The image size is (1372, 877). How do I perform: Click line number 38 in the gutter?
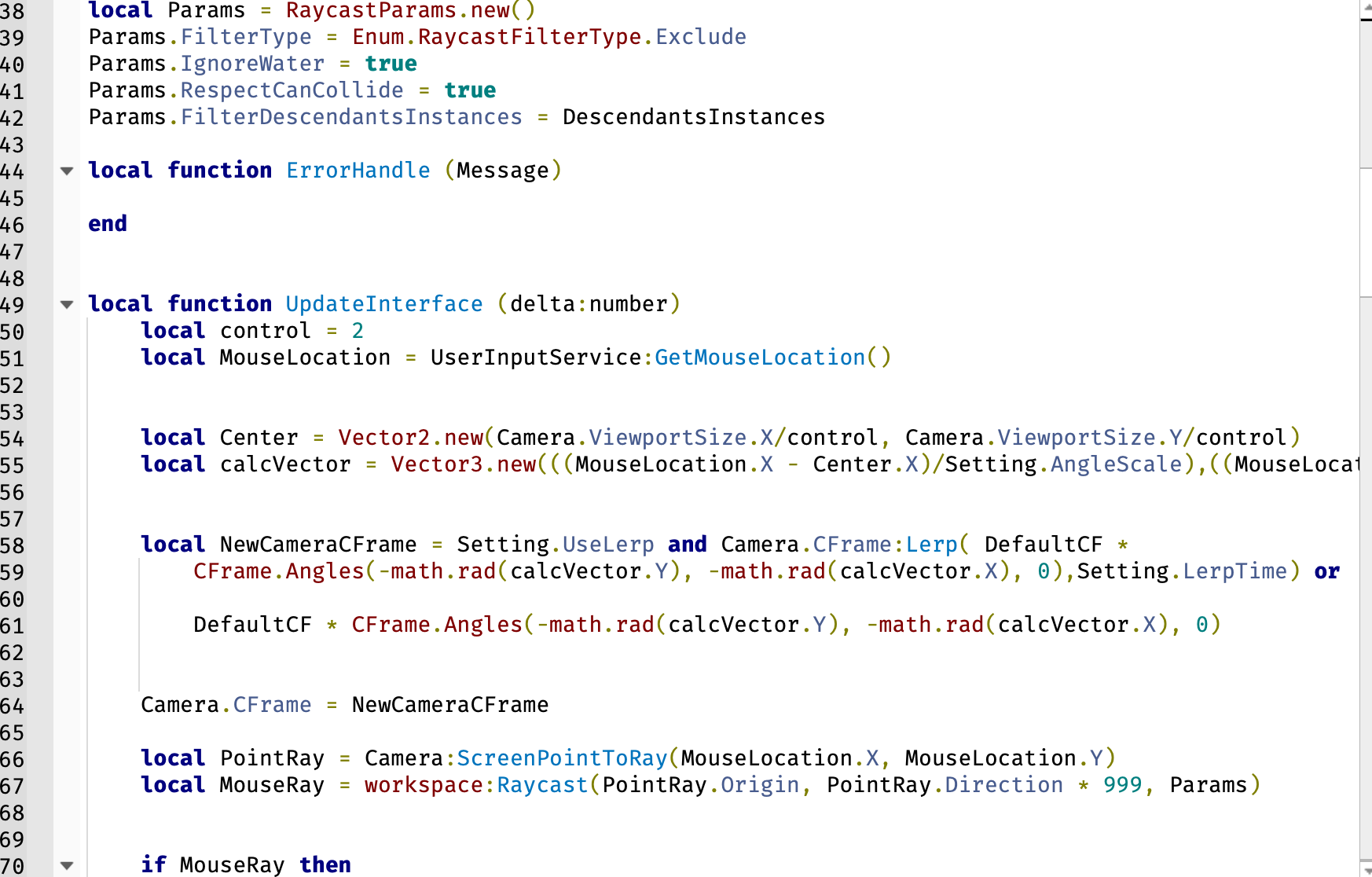13,11
